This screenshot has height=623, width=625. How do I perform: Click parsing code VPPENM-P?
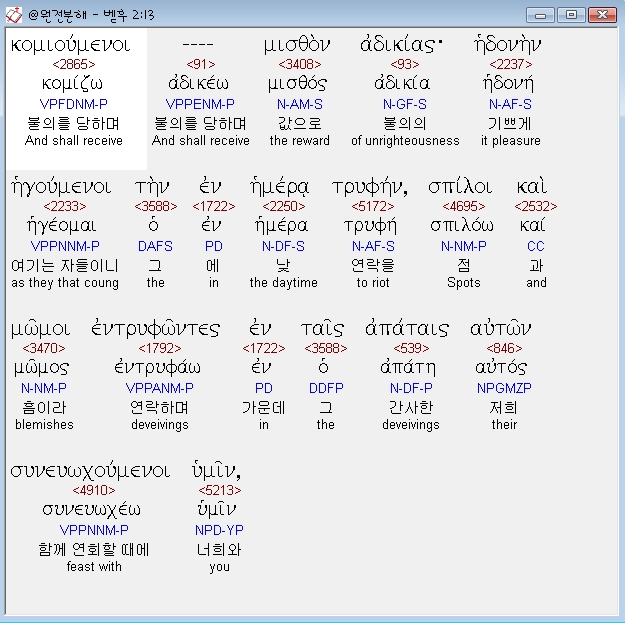tap(200, 104)
